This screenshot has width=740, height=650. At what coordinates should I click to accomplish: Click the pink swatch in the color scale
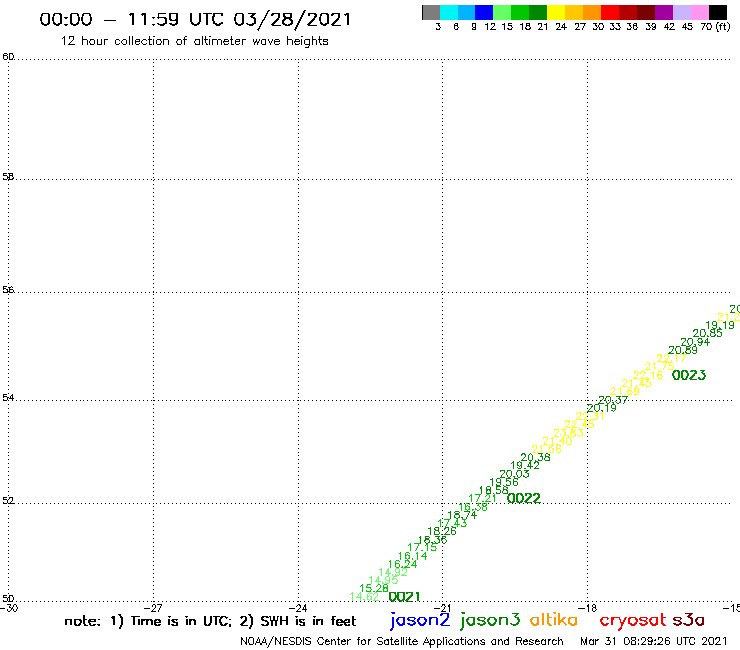(x=699, y=12)
